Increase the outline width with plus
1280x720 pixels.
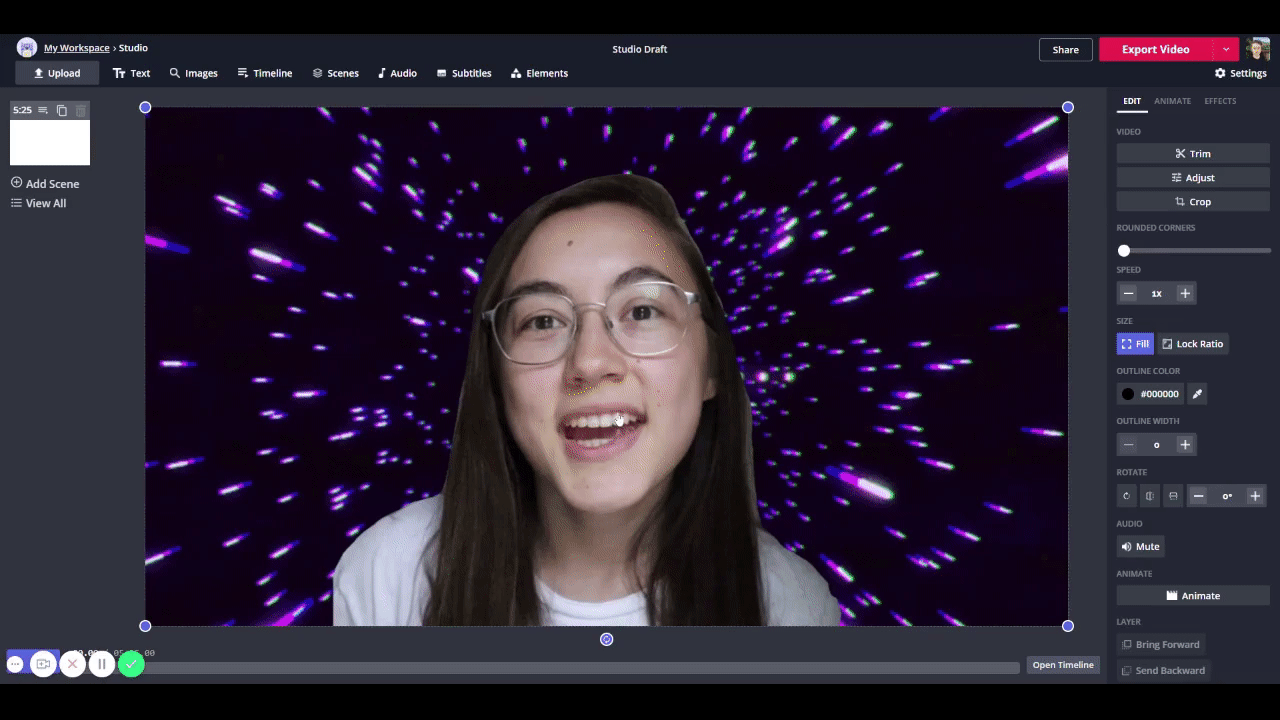pos(1185,445)
